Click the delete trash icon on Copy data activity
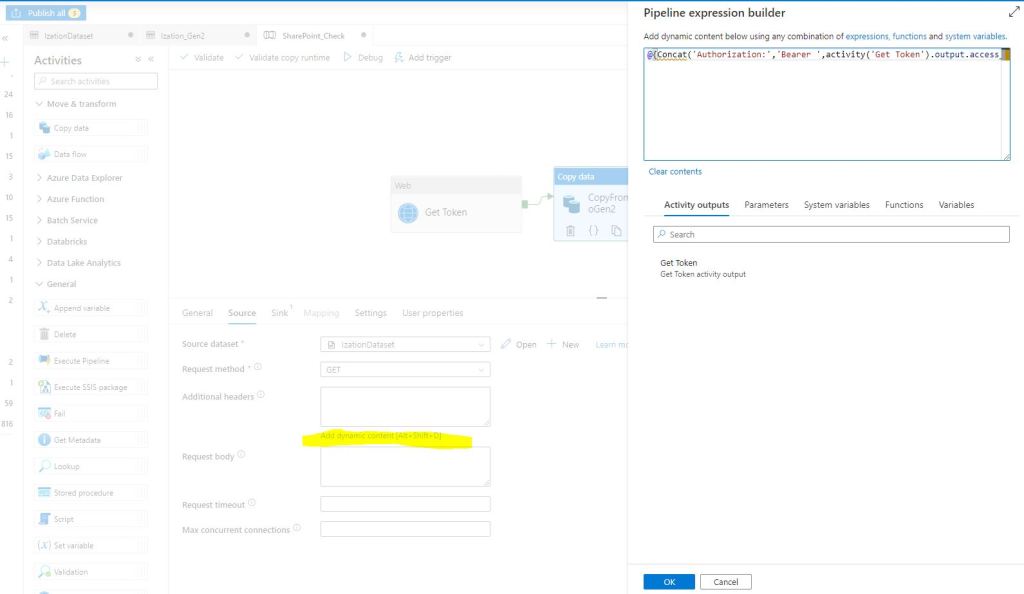 tap(570, 230)
